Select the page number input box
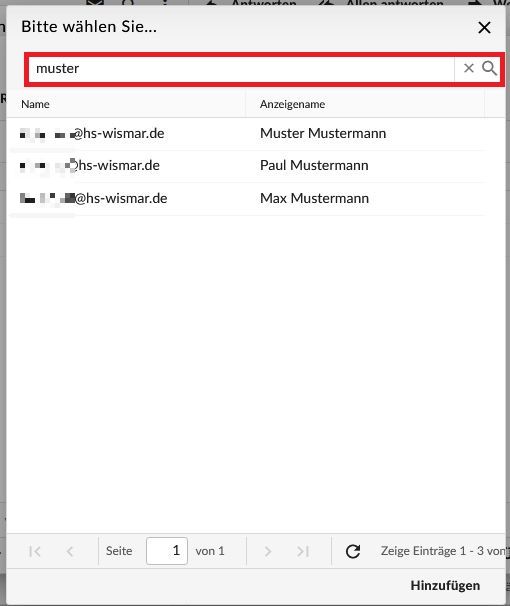Viewport: 510px width, 606px height. pos(167,551)
